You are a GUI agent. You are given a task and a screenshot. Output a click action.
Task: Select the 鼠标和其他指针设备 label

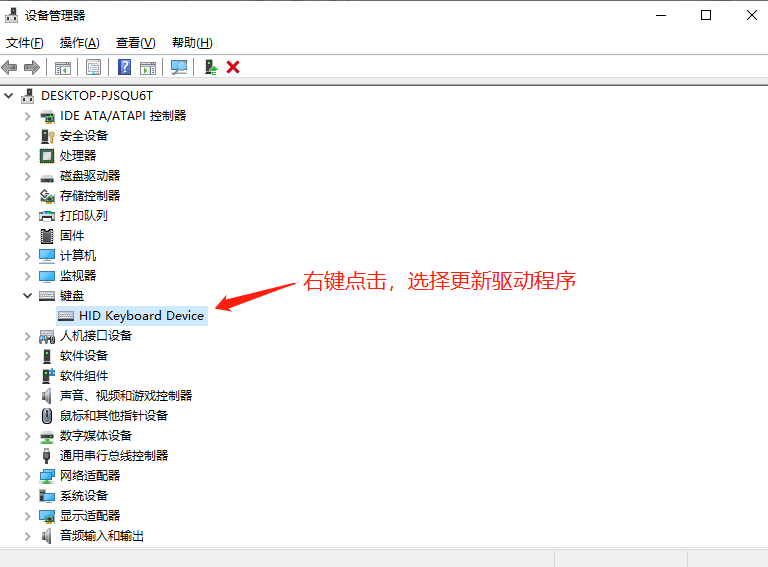click(114, 416)
